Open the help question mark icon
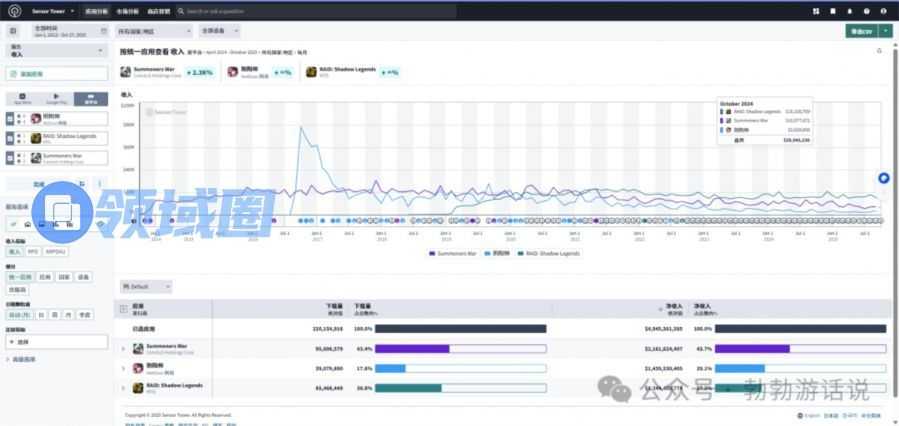The height and width of the screenshot is (426, 899). 866,11
